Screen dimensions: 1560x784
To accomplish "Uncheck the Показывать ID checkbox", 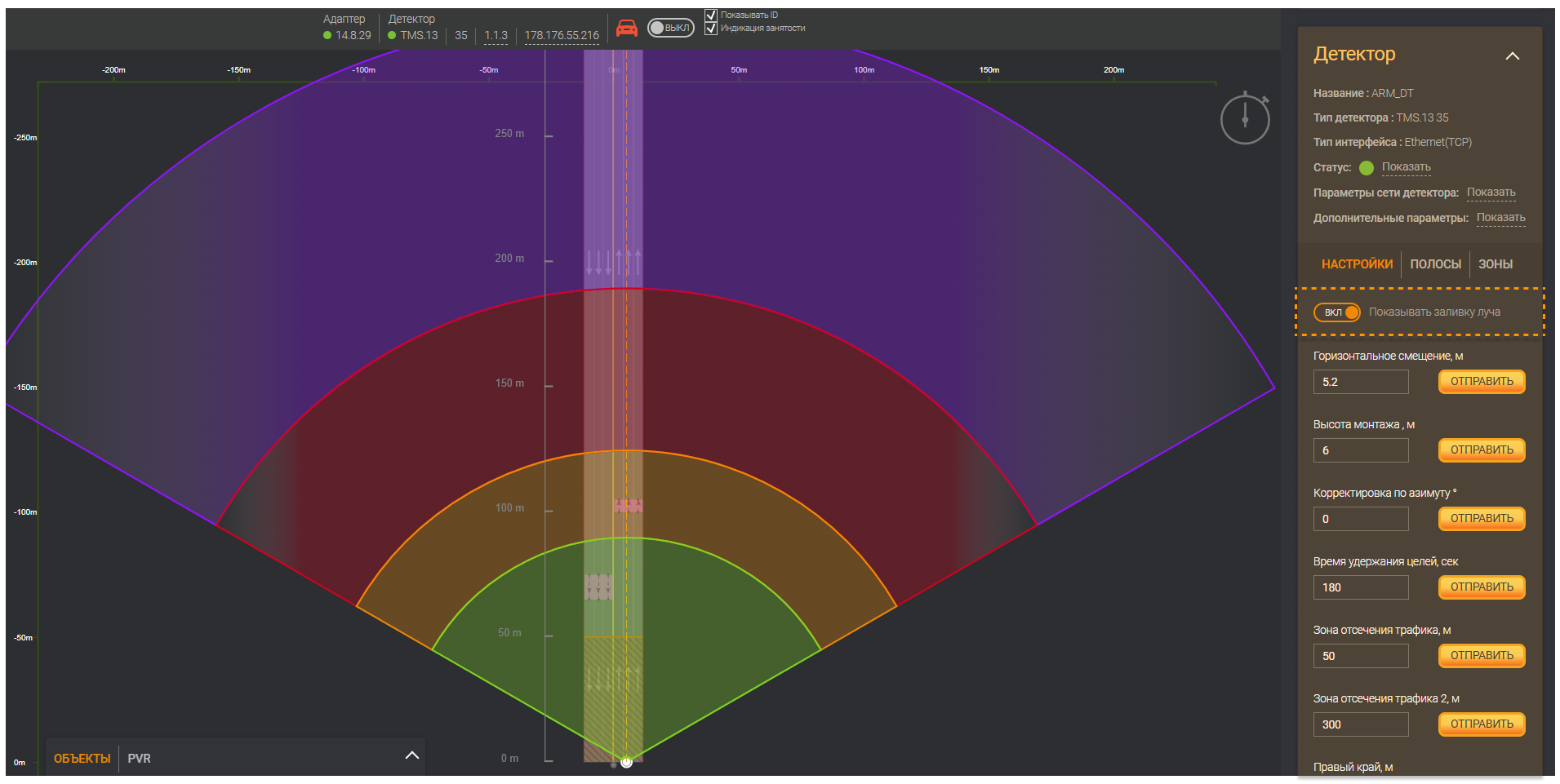I will coord(711,15).
